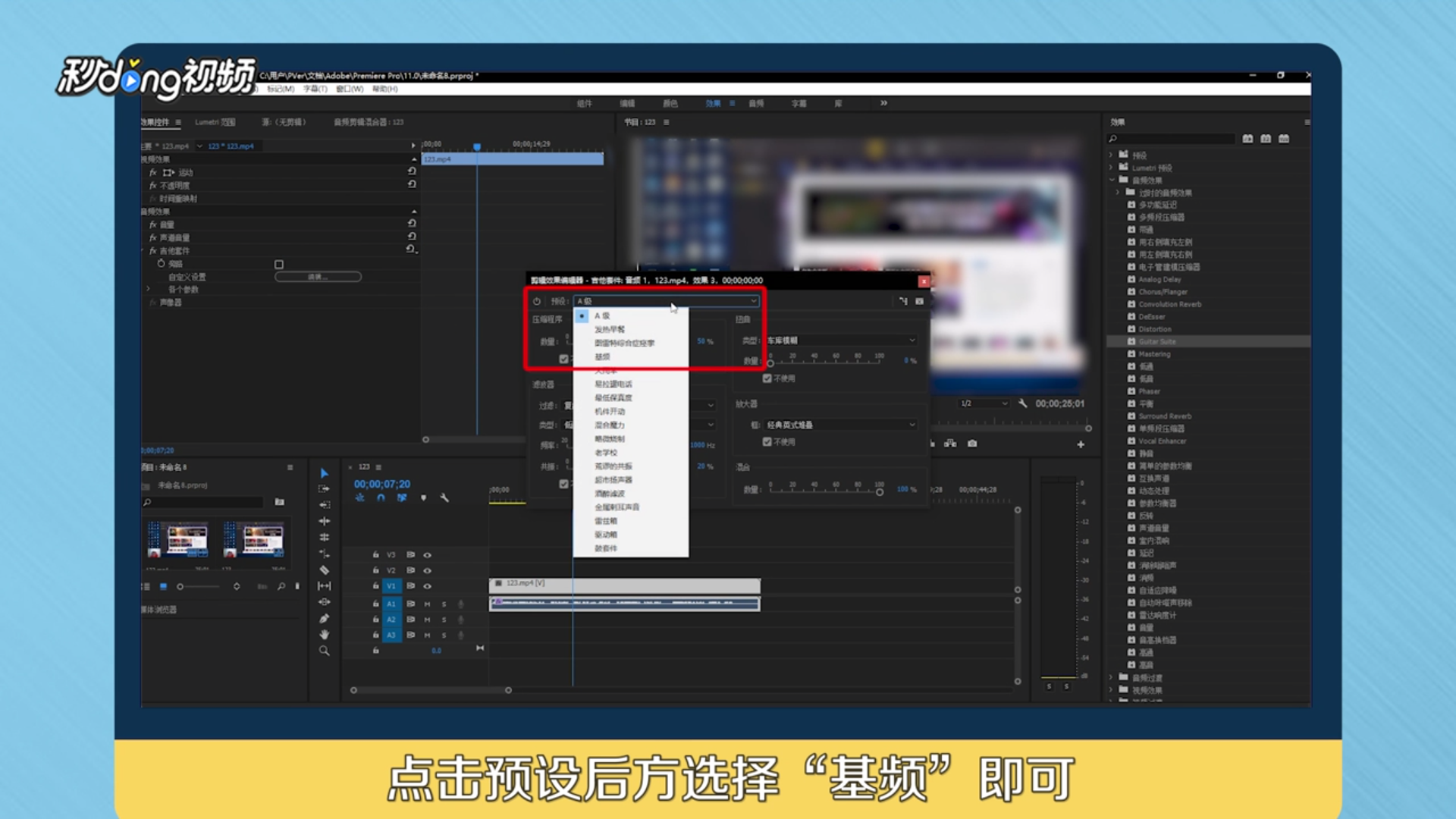Open timeline settings with the wrench icon

point(446,498)
